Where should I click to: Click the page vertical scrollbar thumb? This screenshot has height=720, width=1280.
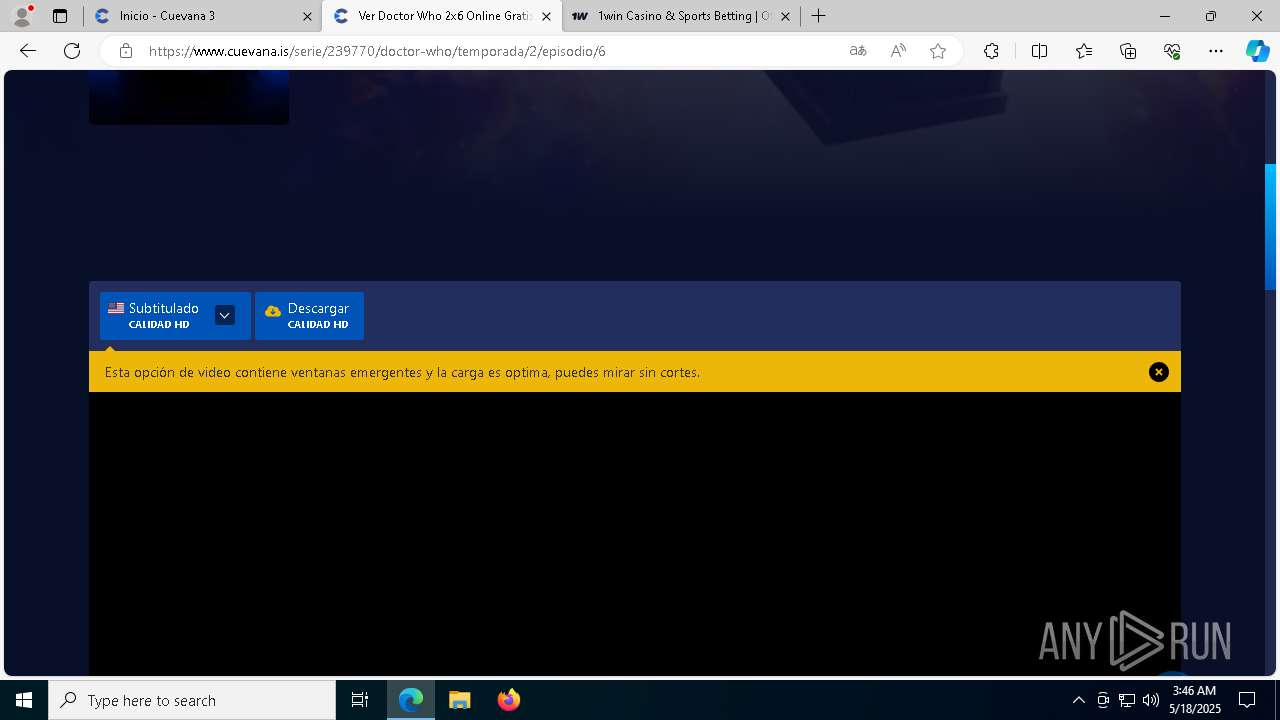pyautogui.click(x=1271, y=227)
